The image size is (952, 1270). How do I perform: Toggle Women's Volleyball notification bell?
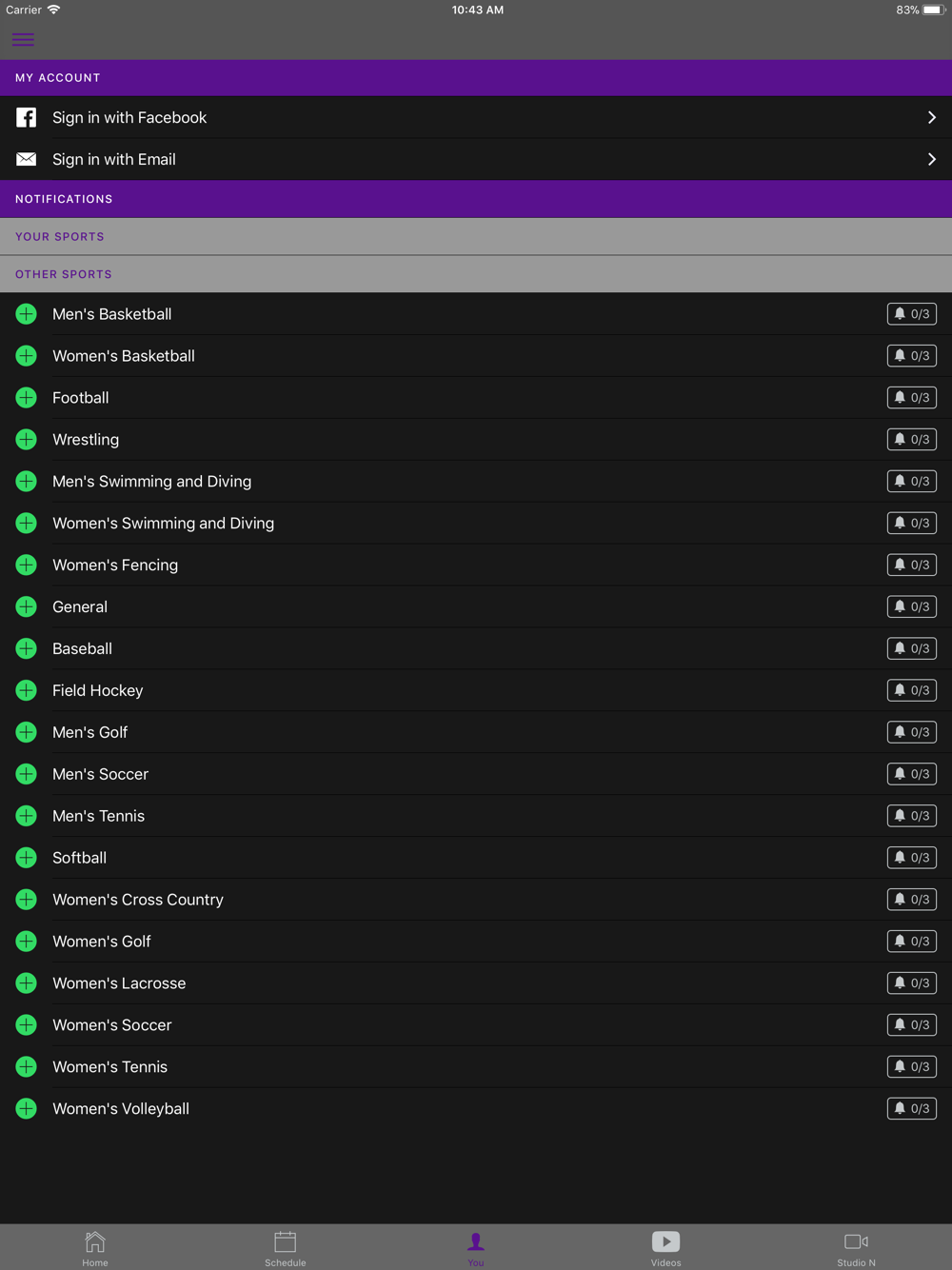point(912,1110)
